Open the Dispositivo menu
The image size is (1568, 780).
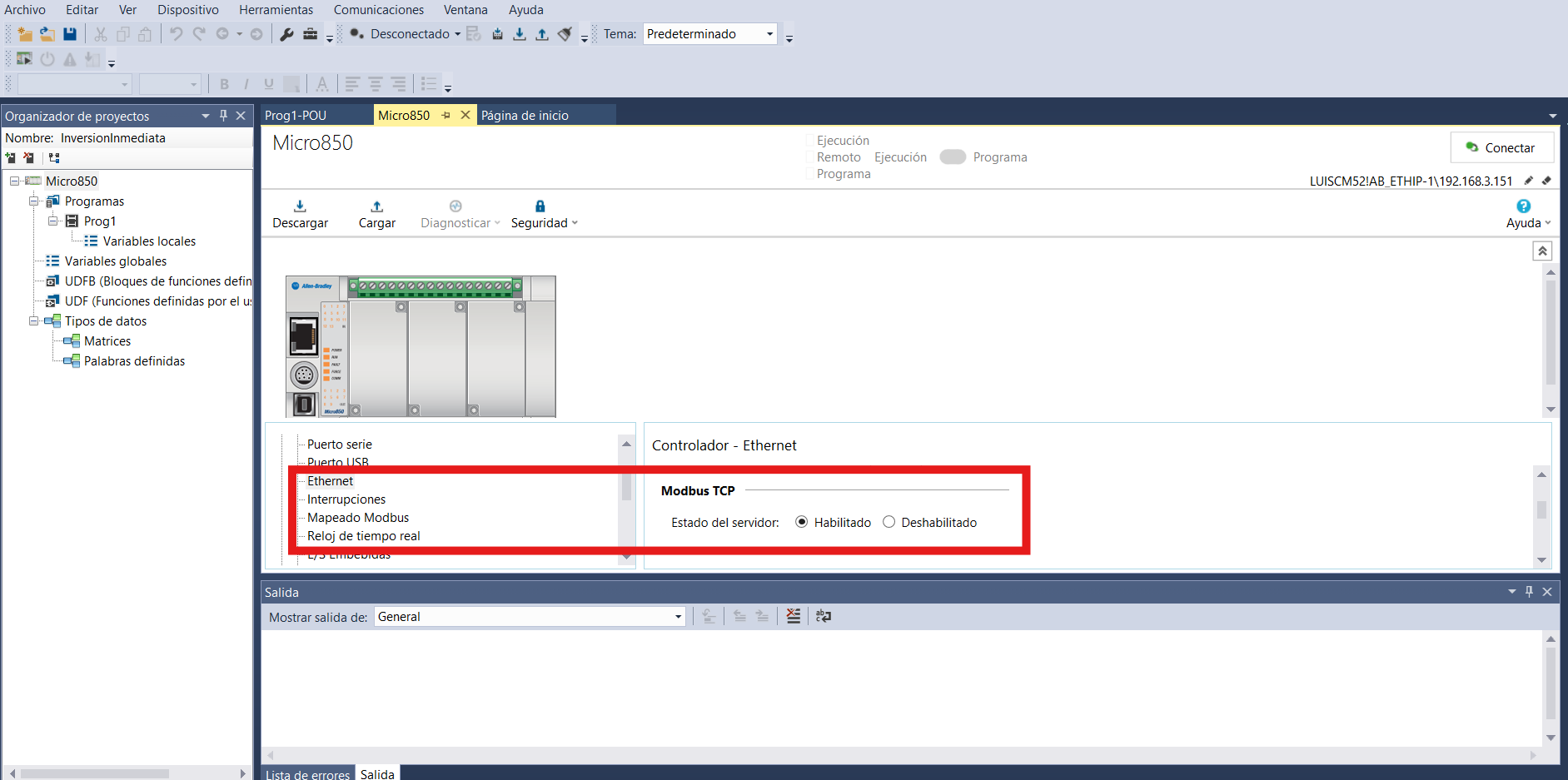(x=188, y=10)
